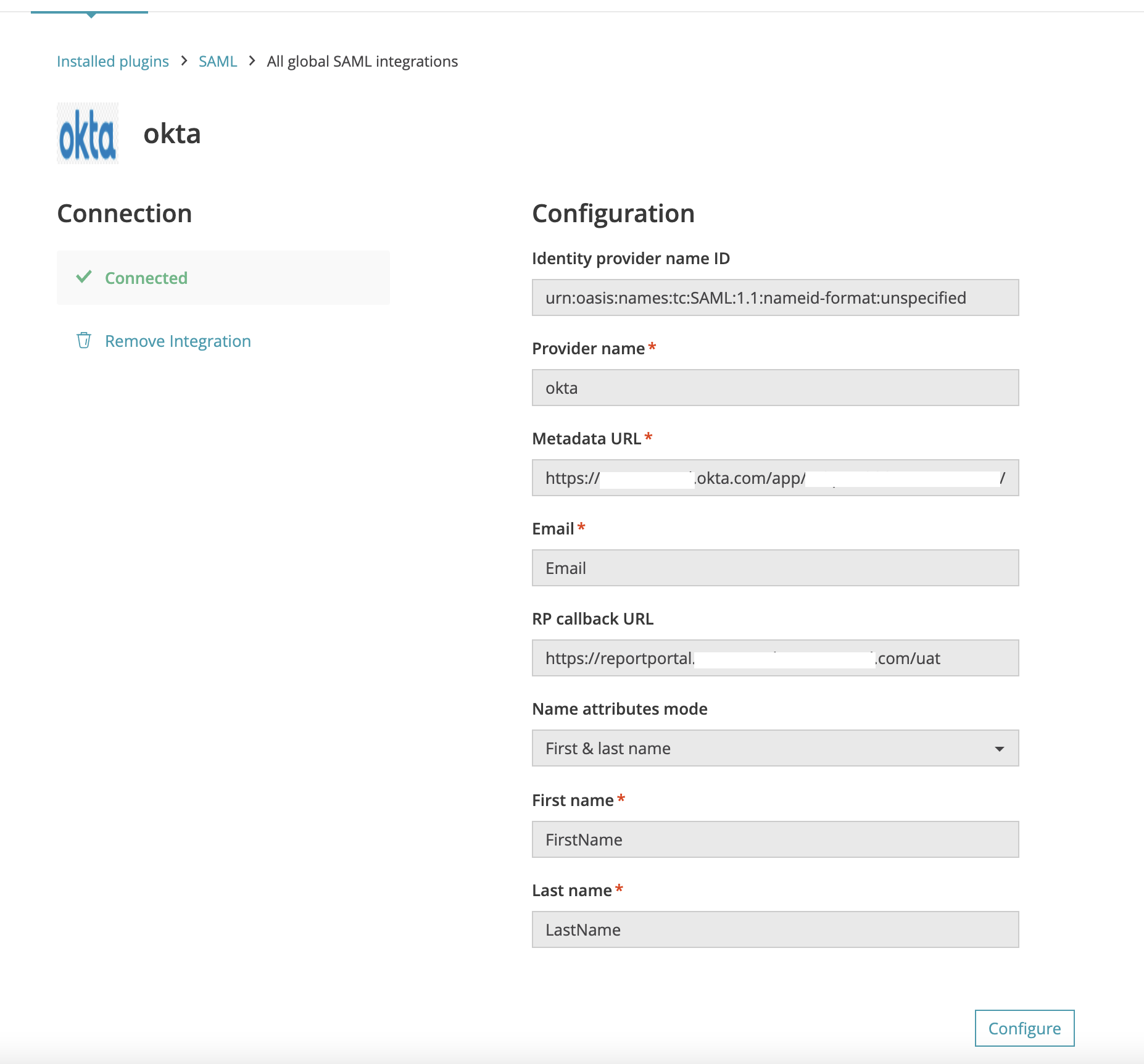
Task: Click inside the Email field
Action: 775,567
